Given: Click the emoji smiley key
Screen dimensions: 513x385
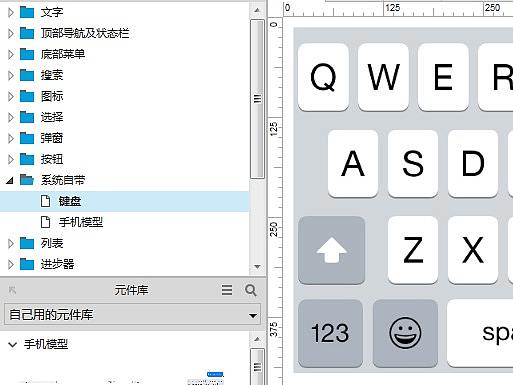Looking at the screenshot, I should click(405, 333).
